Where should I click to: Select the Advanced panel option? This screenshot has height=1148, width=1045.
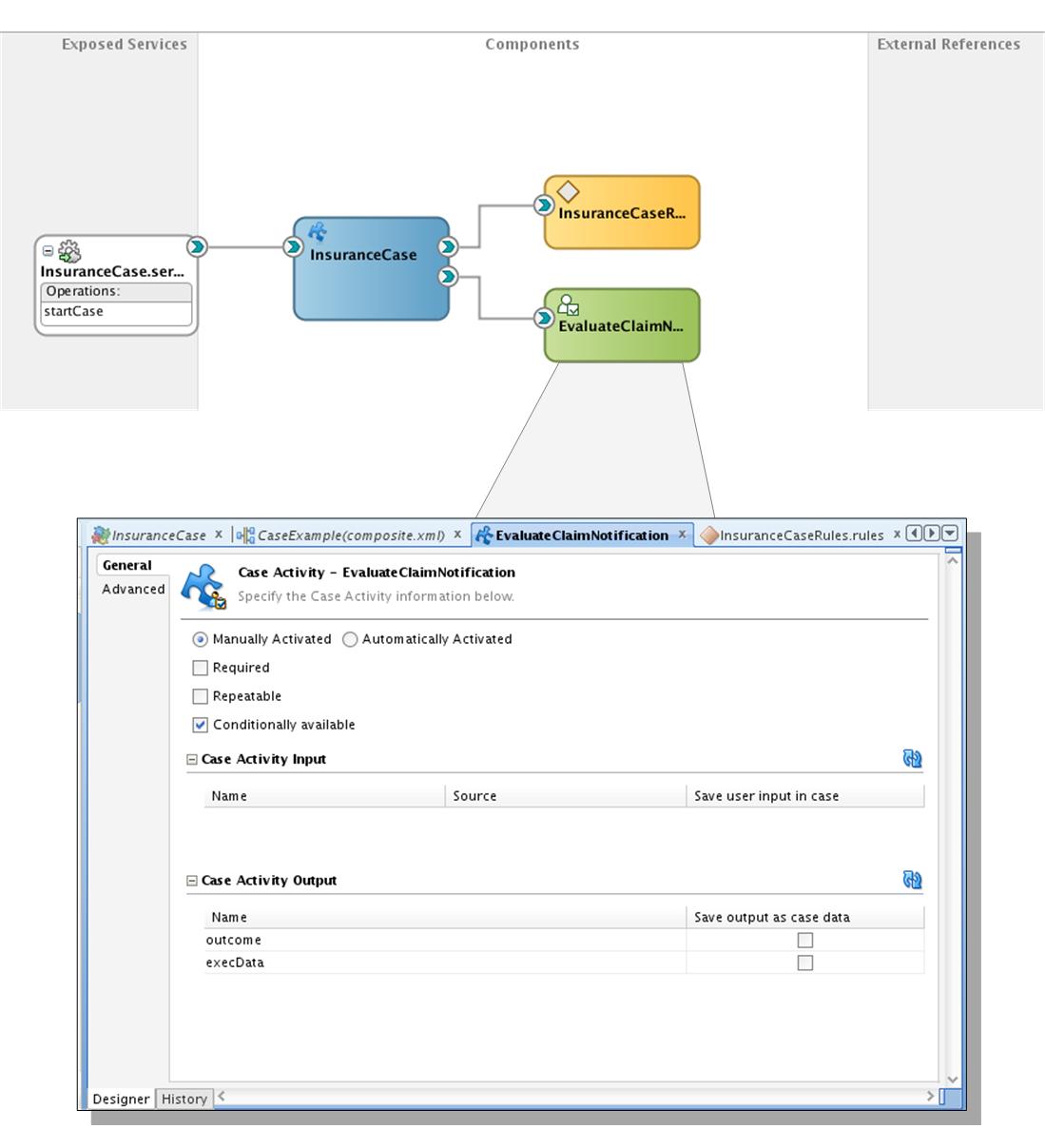tap(130, 590)
